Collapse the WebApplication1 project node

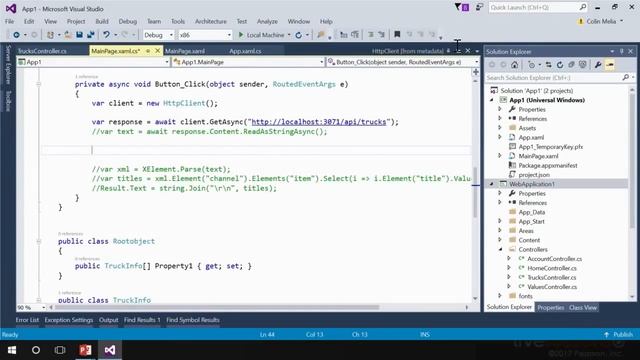point(491,184)
